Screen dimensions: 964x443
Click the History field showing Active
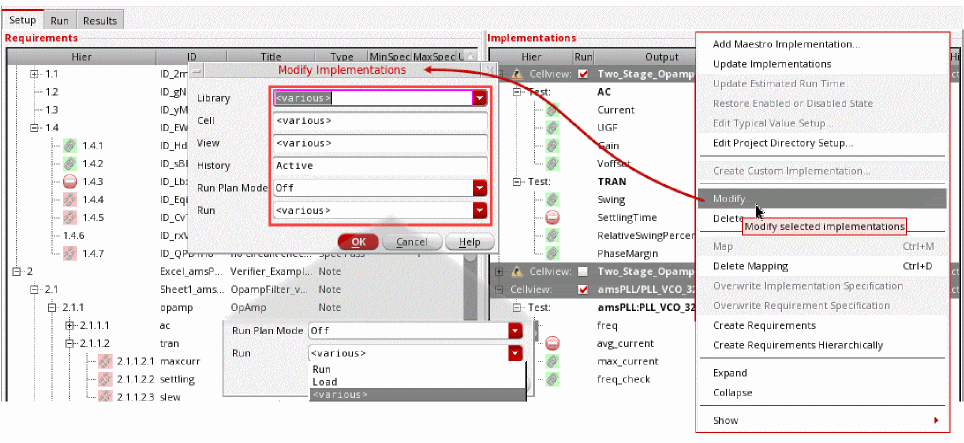380,166
